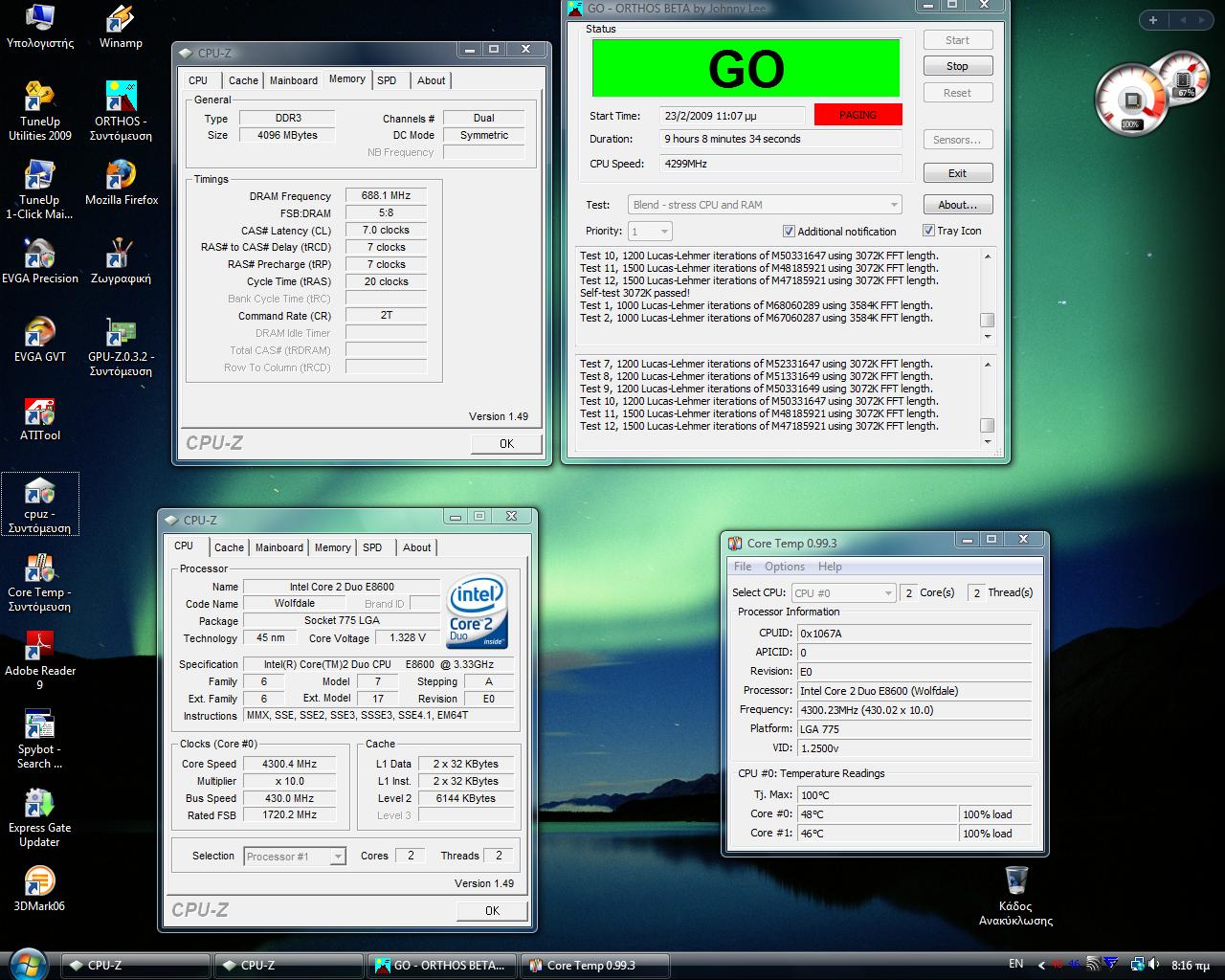
Task: Click the sidebar gadget add (+) button
Action: click(1153, 20)
